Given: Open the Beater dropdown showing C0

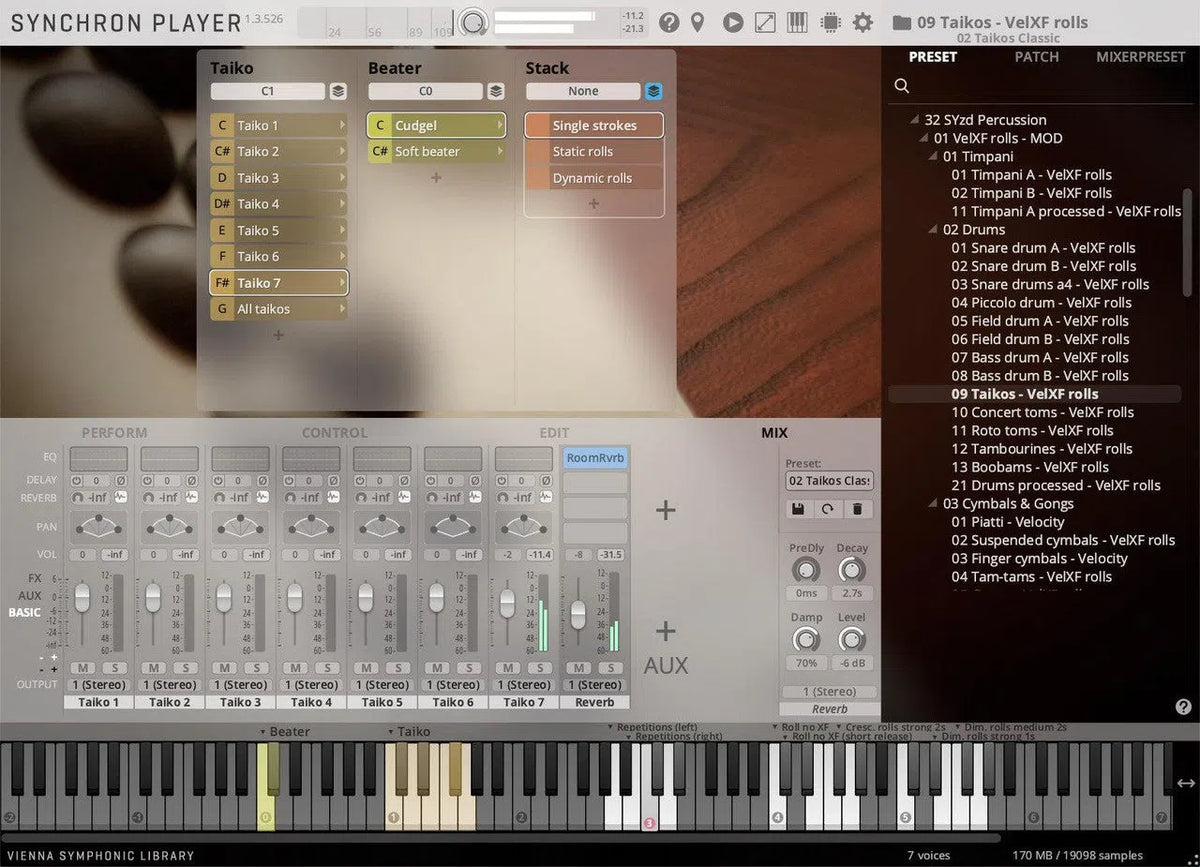Looking at the screenshot, I should click(x=427, y=91).
